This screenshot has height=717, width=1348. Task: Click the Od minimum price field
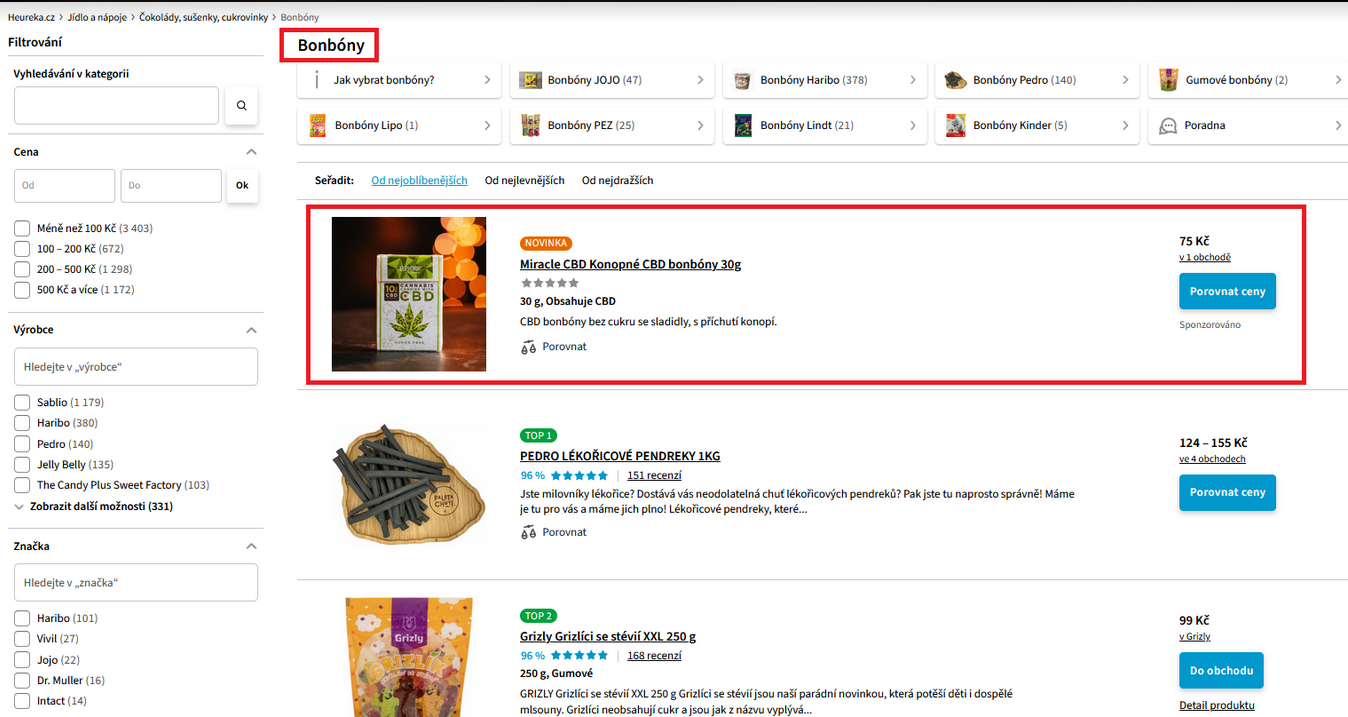[x=65, y=186]
